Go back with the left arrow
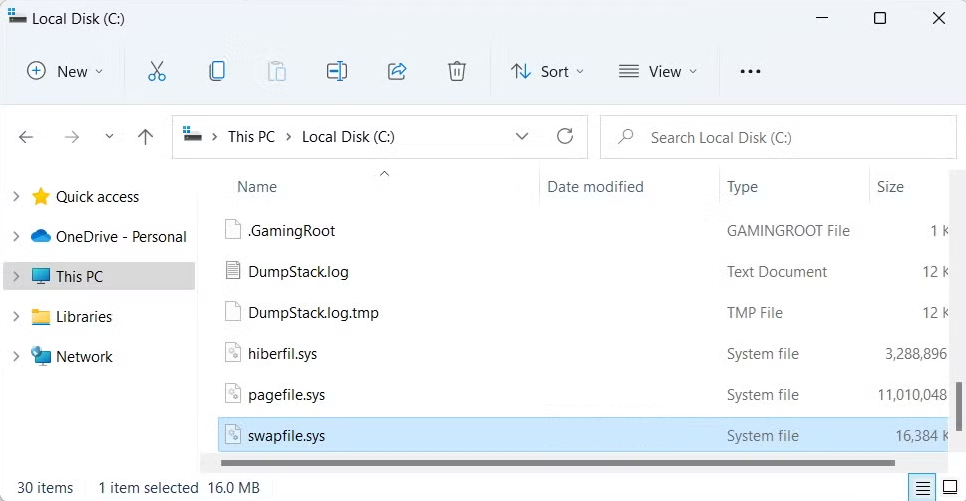The image size is (966, 501). pos(26,137)
